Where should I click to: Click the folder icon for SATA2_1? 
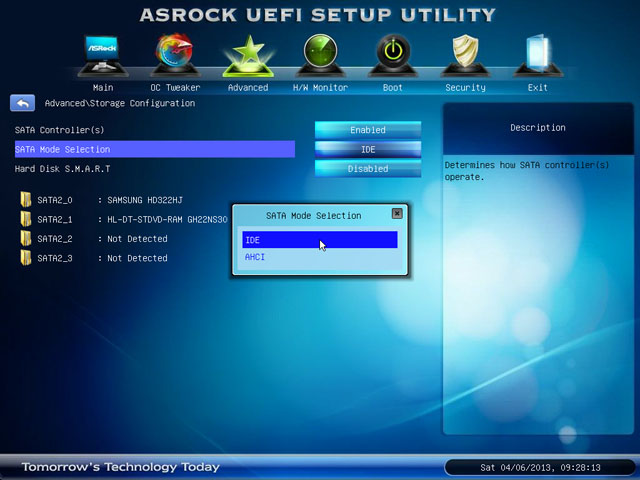pos(26,219)
